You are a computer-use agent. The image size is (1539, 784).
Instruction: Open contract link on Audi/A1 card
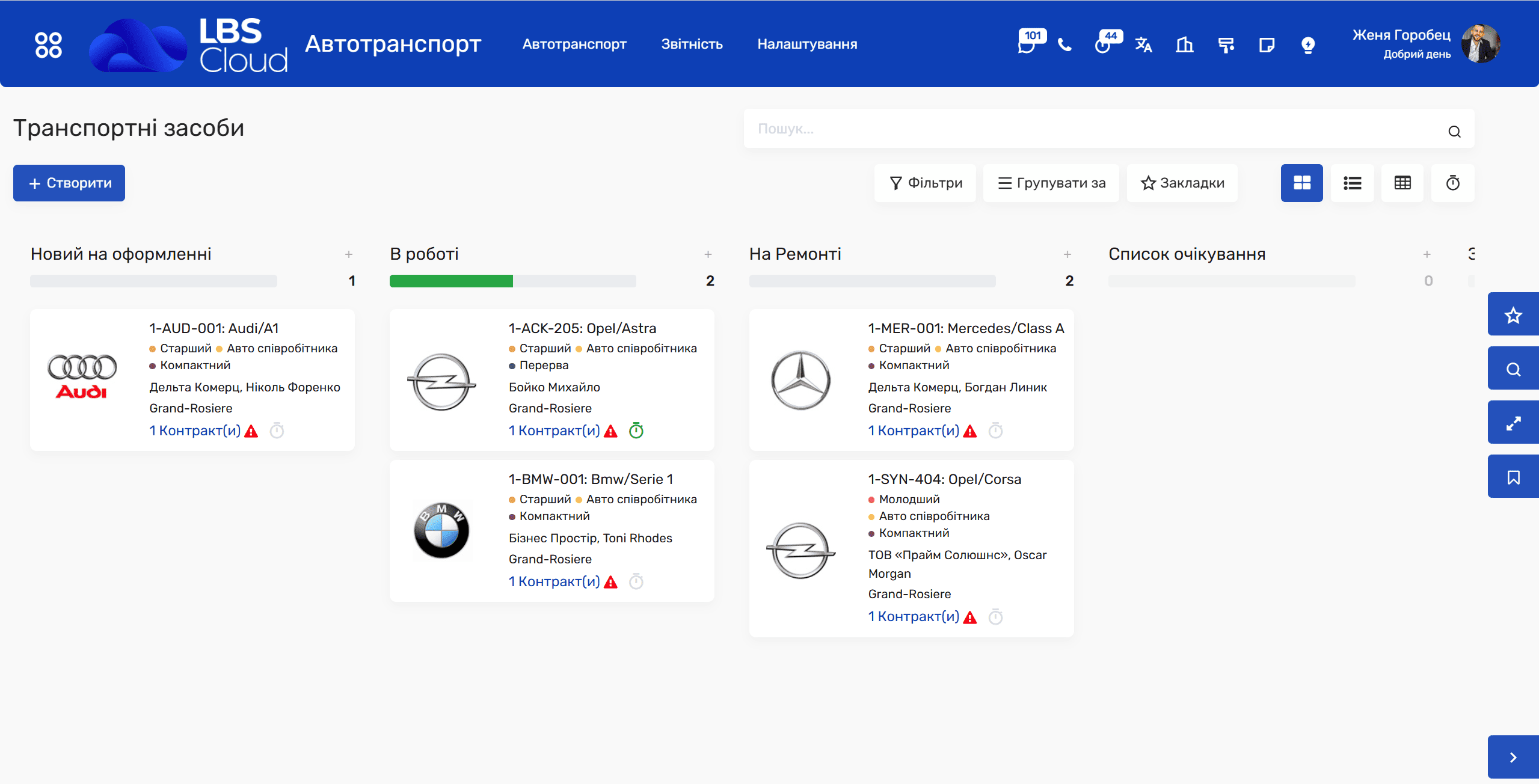click(195, 430)
